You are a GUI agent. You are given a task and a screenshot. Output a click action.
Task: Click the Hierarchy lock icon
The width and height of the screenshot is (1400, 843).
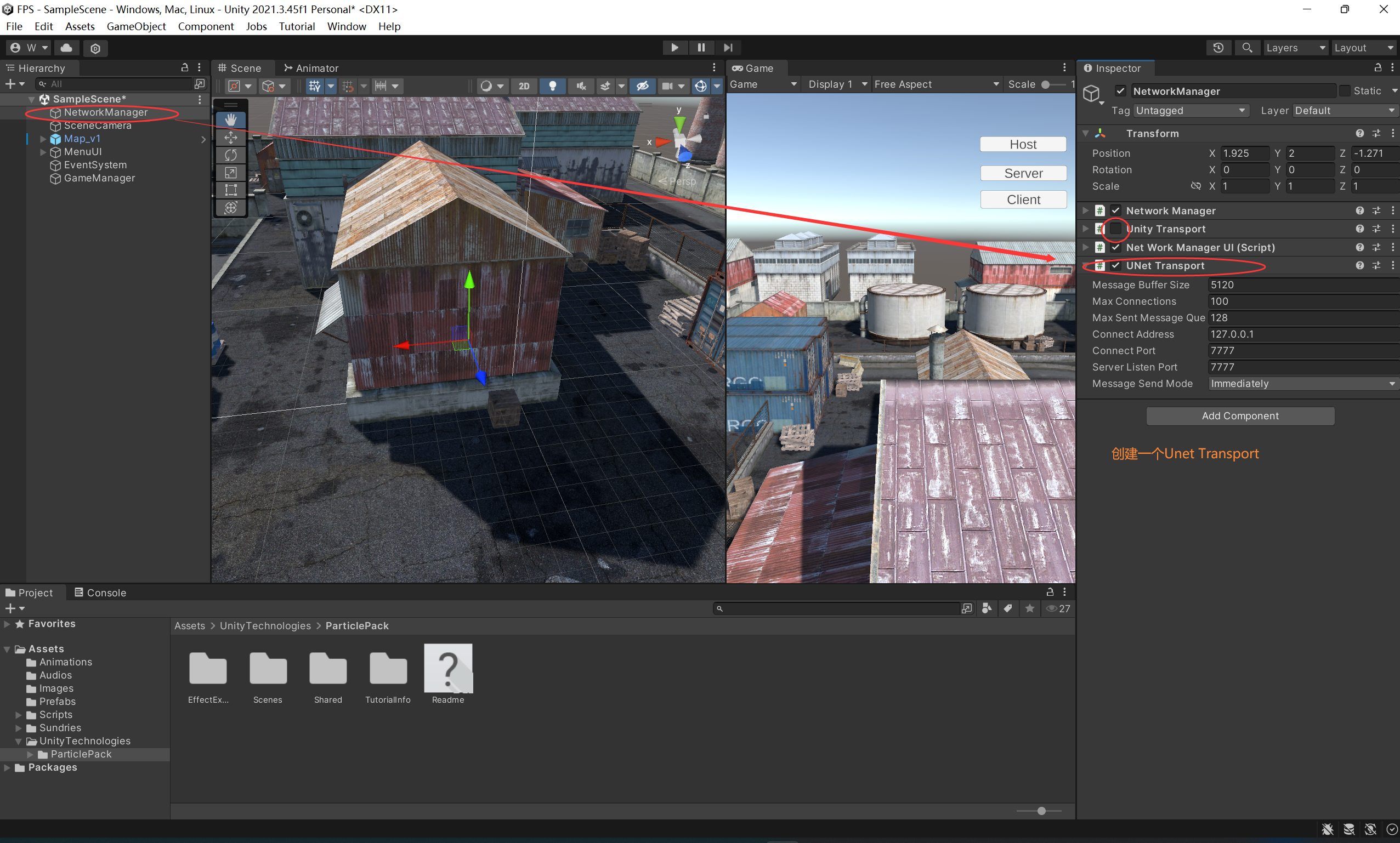coord(184,67)
